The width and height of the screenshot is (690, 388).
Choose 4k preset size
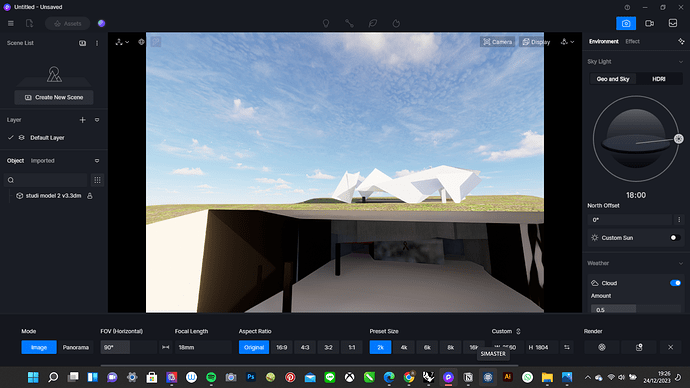tap(404, 347)
